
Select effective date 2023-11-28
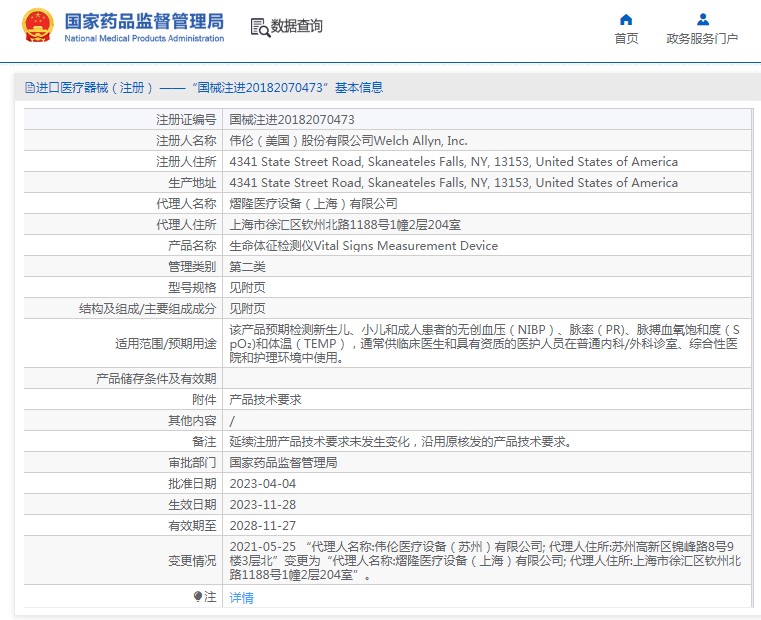(263, 504)
